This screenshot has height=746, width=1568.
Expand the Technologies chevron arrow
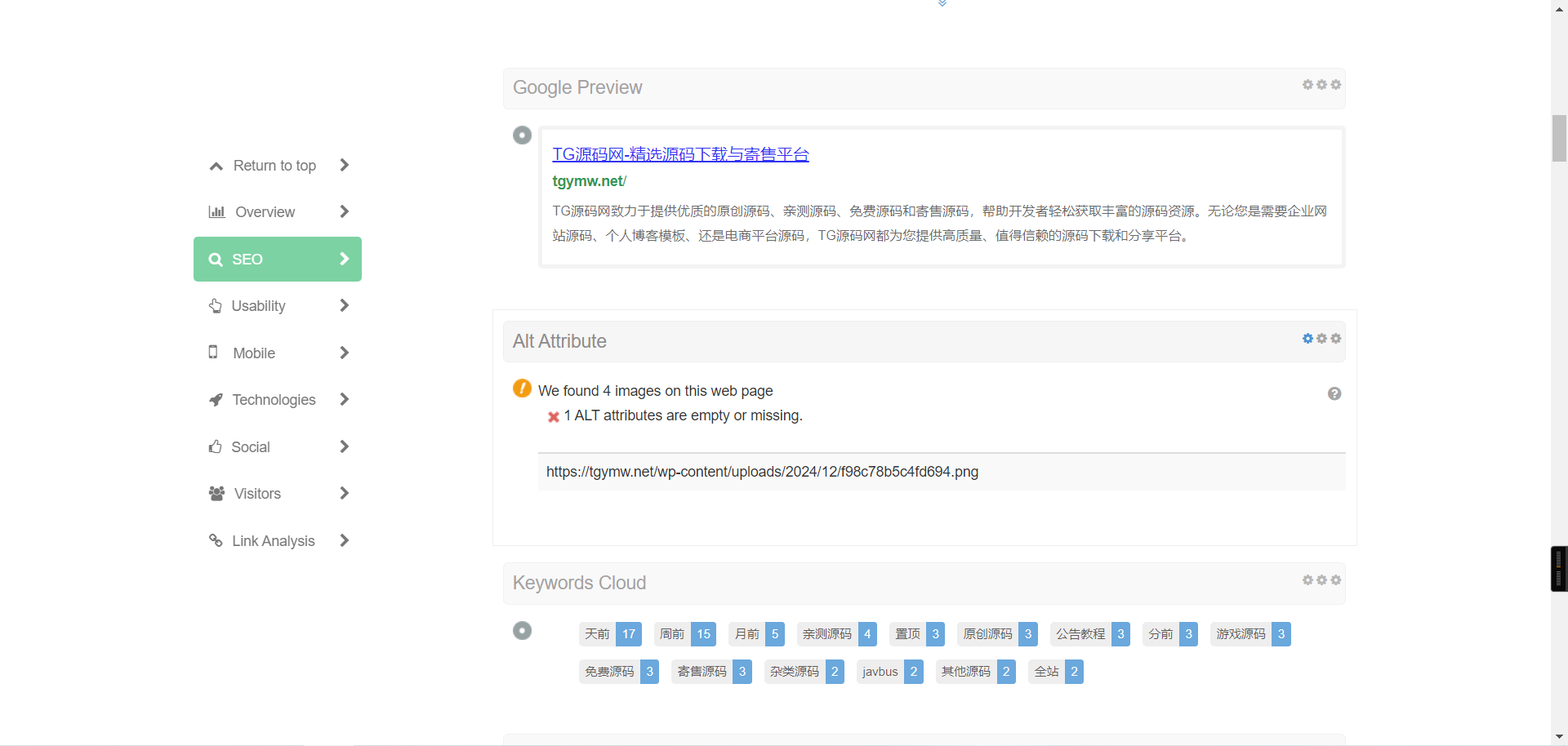pos(344,400)
